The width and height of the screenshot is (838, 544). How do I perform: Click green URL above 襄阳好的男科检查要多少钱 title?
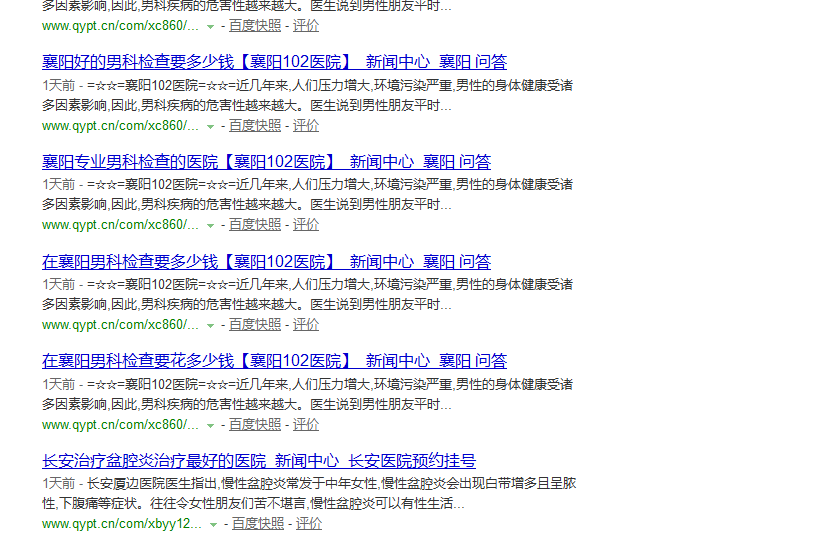point(120,26)
